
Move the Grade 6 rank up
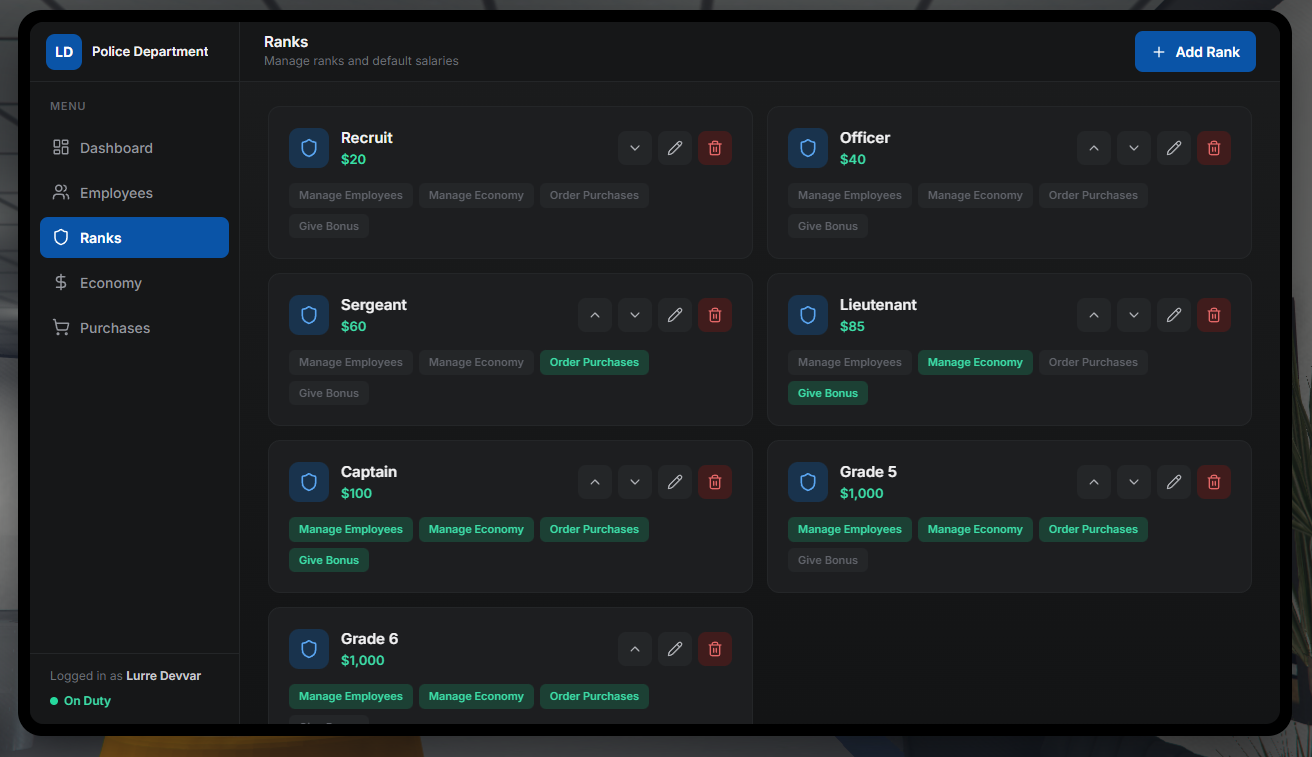click(x=635, y=649)
